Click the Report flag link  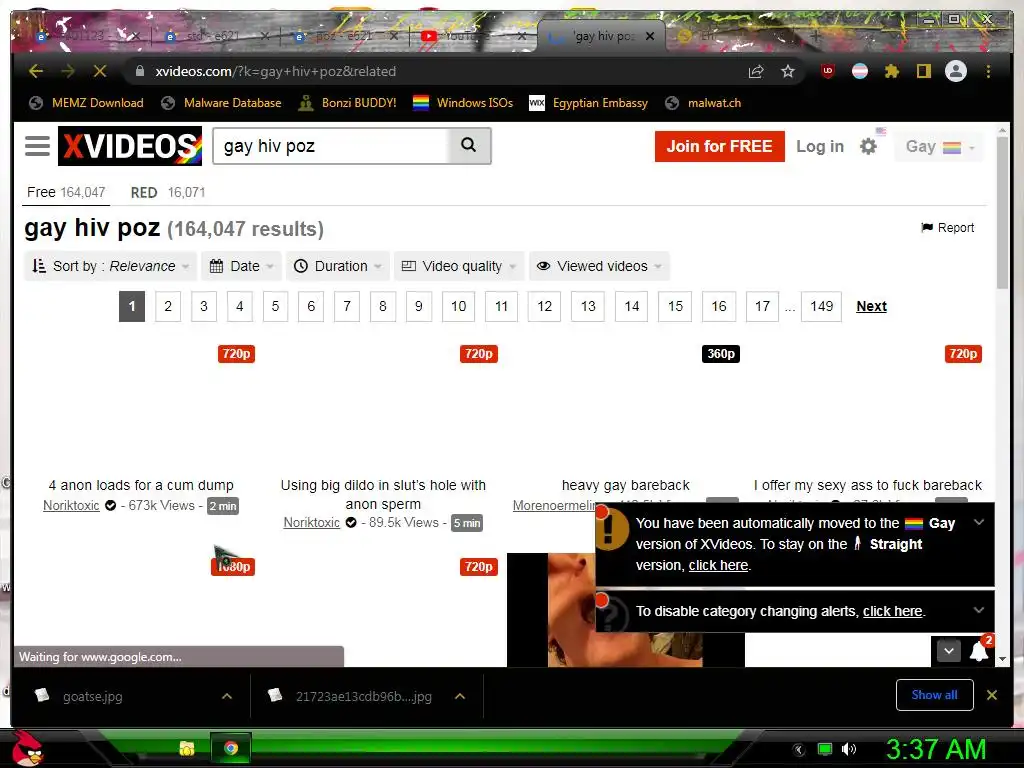click(x=948, y=227)
